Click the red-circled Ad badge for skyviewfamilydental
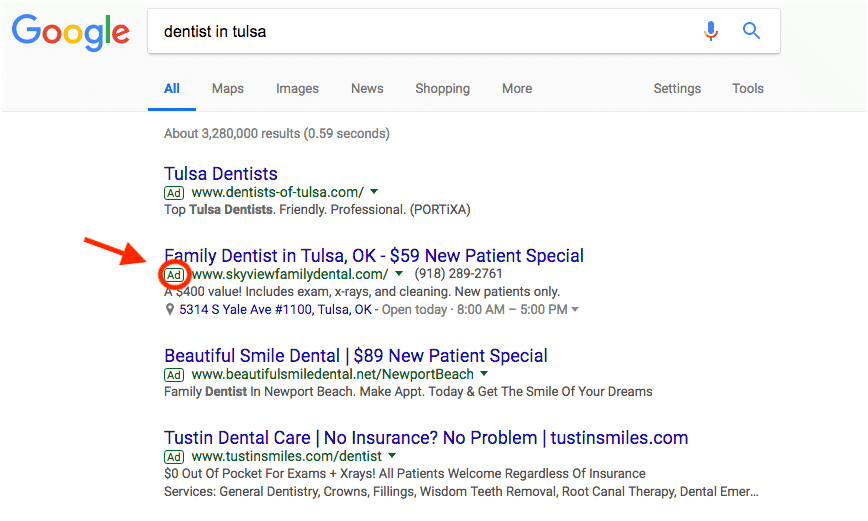868x521 pixels. [x=174, y=274]
